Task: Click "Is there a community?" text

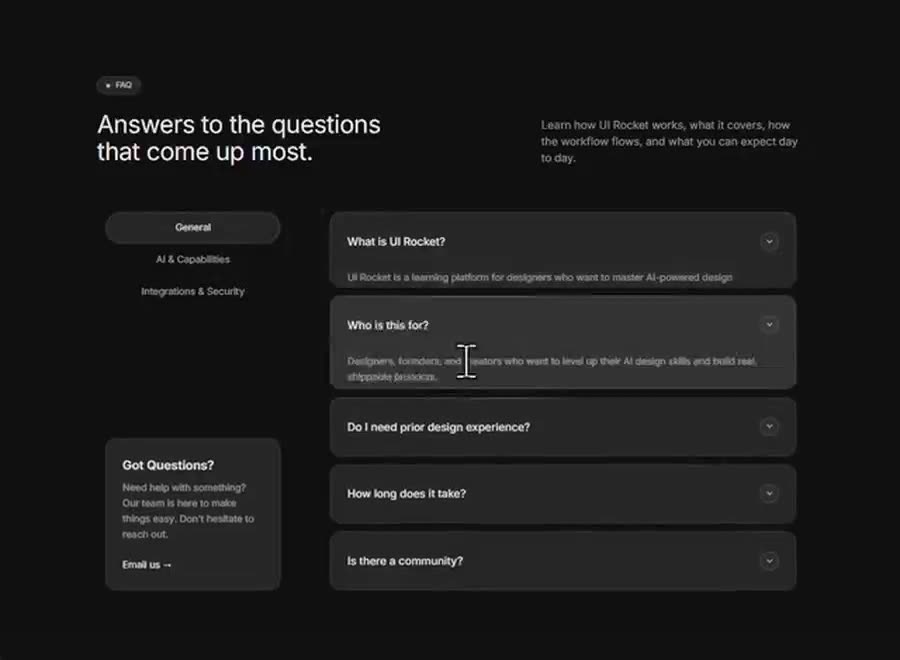Action: pos(405,561)
